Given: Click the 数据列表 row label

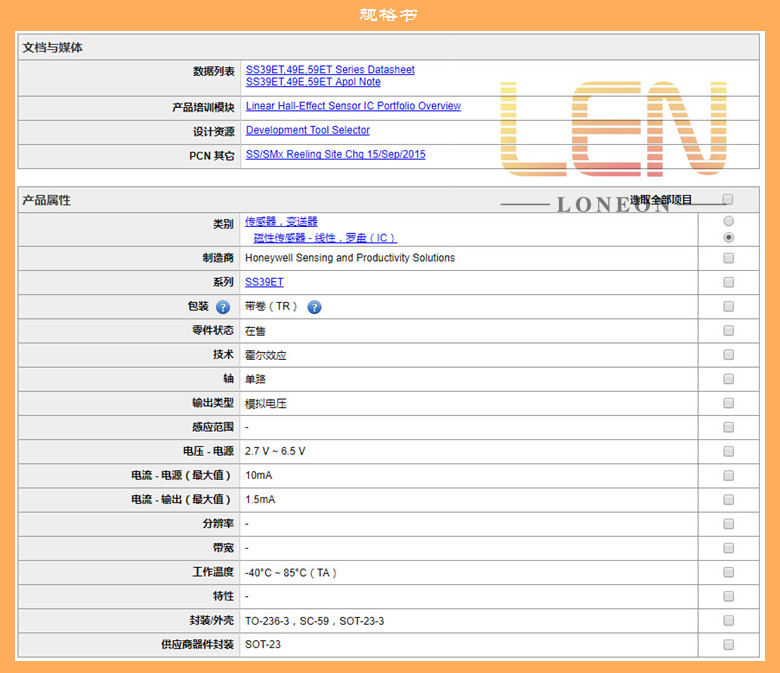Looking at the screenshot, I should (213, 72).
